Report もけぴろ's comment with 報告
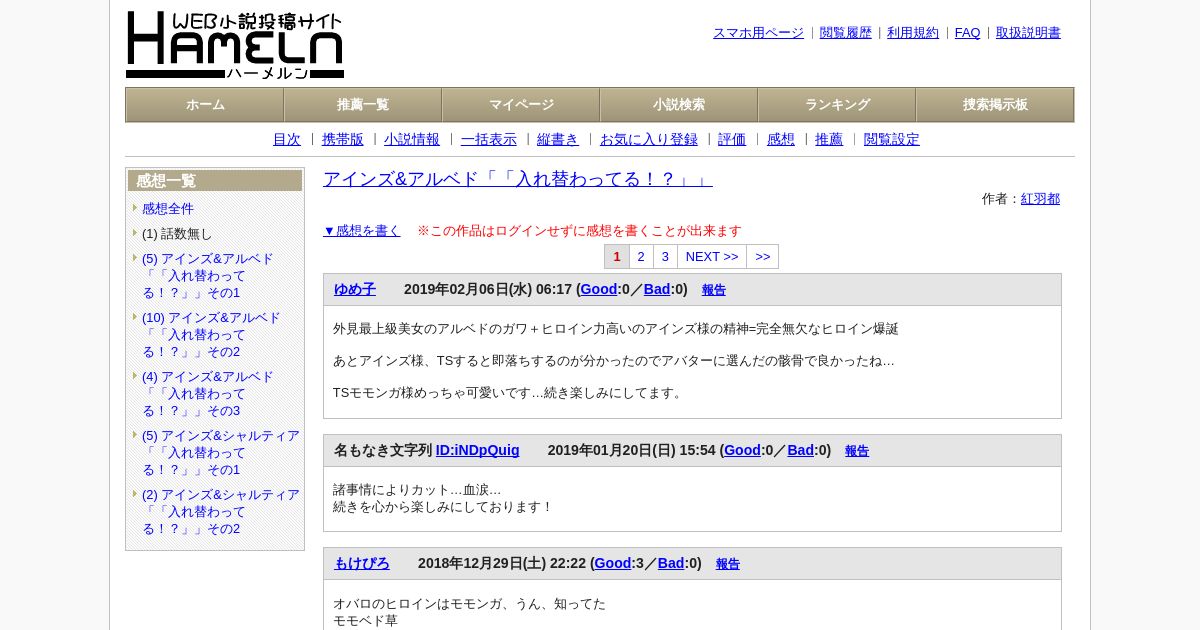 point(728,564)
